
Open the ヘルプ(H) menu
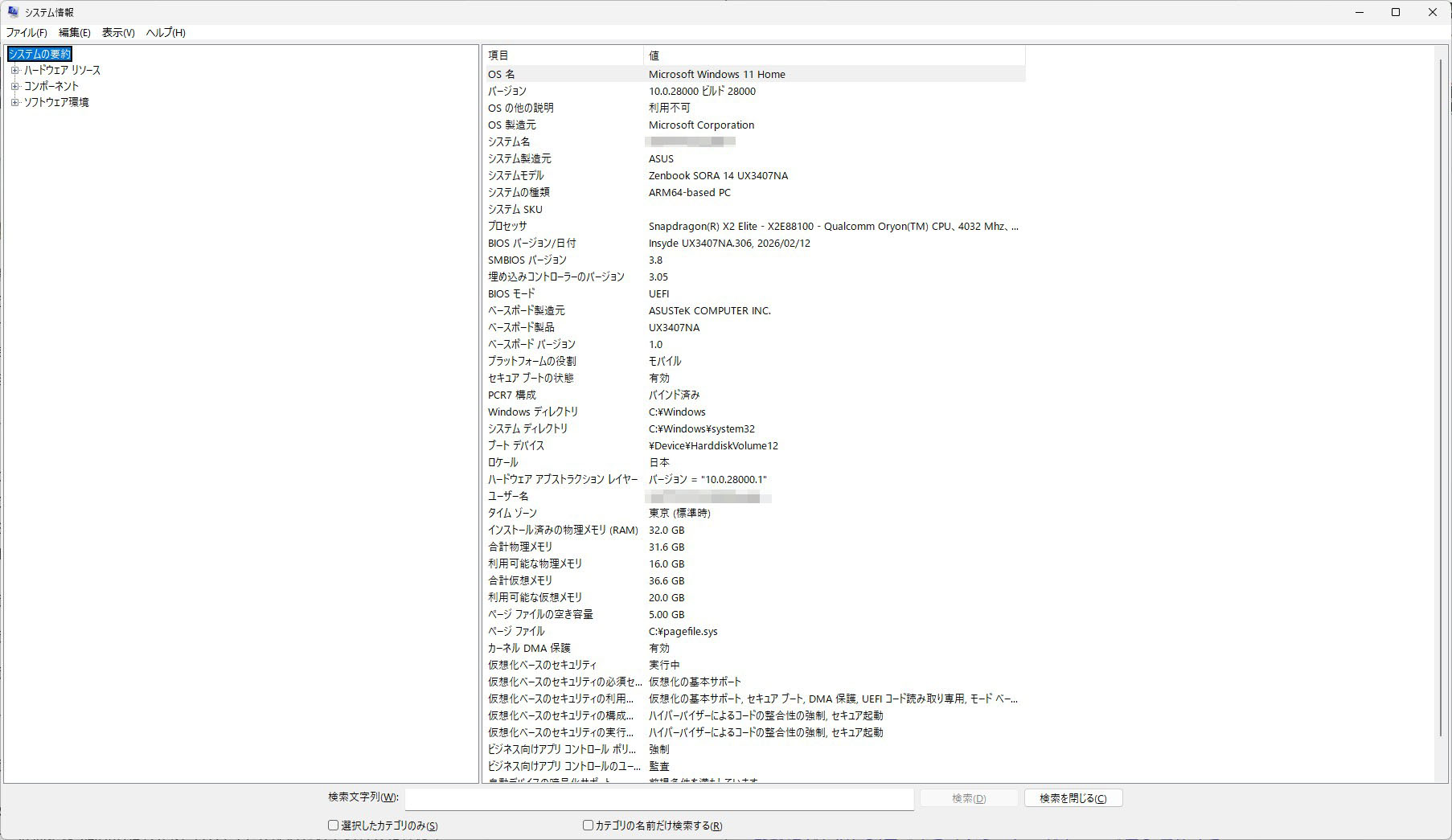[x=165, y=33]
